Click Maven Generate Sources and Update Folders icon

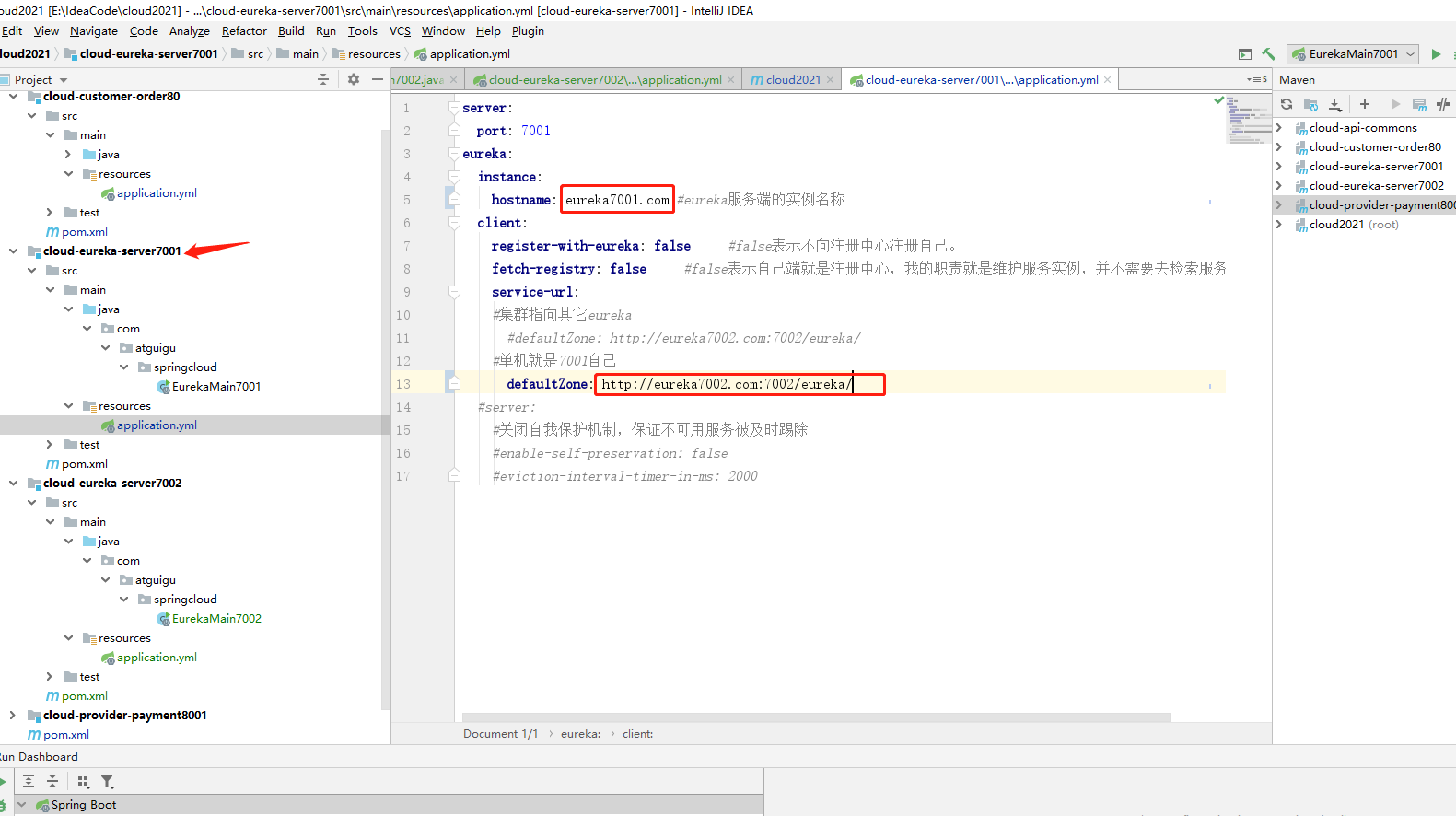click(x=1310, y=104)
